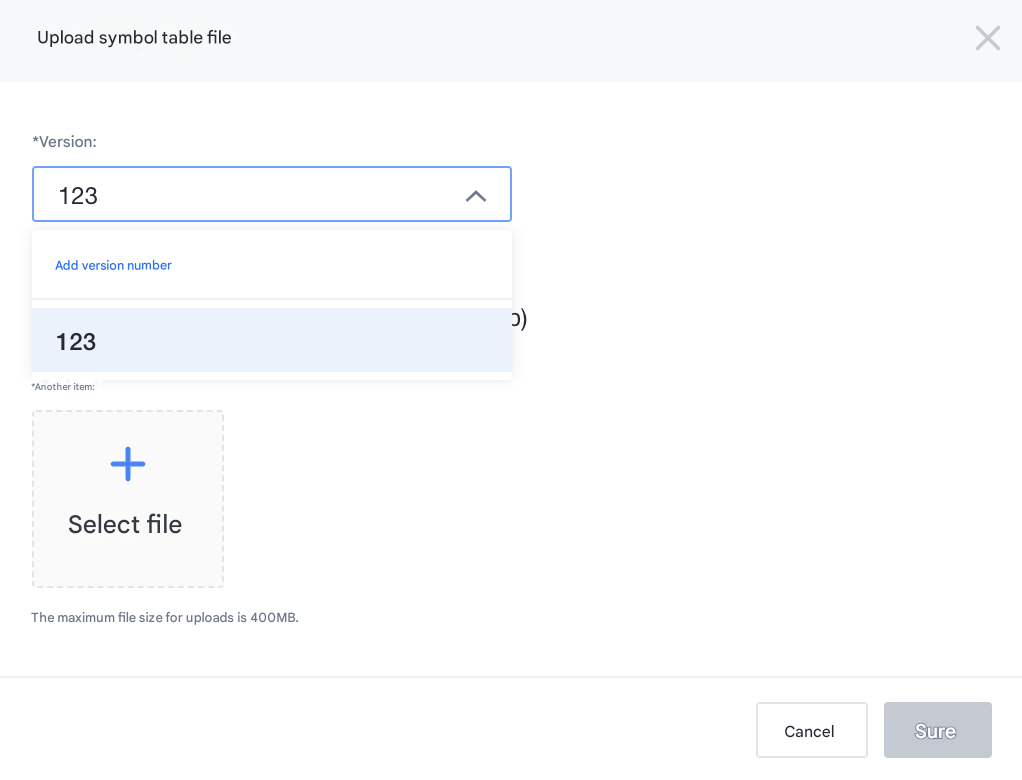Click the *Version: field label
The width and height of the screenshot is (1022, 780).
click(x=65, y=142)
